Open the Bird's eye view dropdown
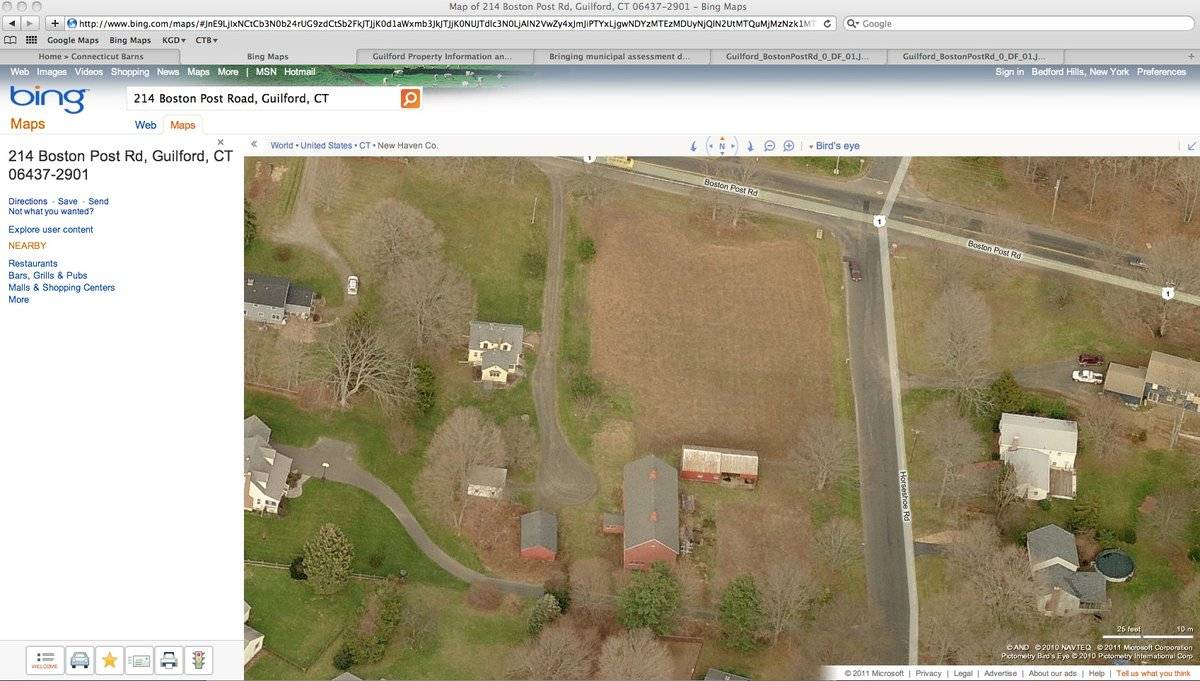Image resolution: width=1200 pixels, height=681 pixels. pyautogui.click(x=834, y=146)
